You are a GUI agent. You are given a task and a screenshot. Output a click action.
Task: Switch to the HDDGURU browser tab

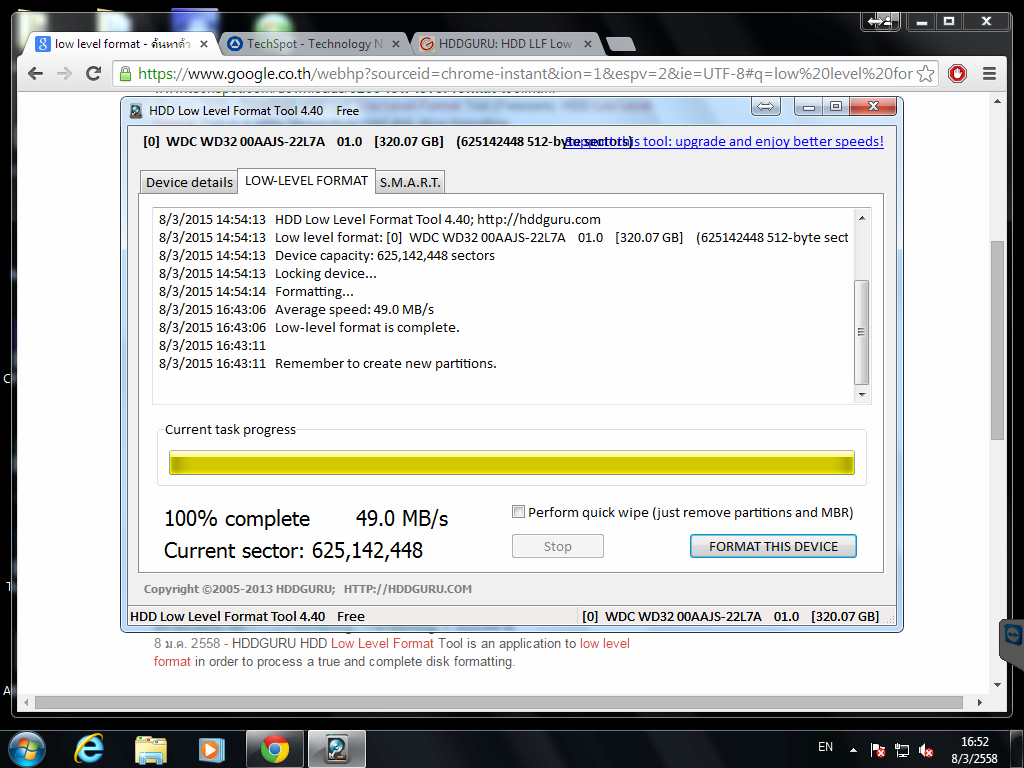[x=504, y=44]
